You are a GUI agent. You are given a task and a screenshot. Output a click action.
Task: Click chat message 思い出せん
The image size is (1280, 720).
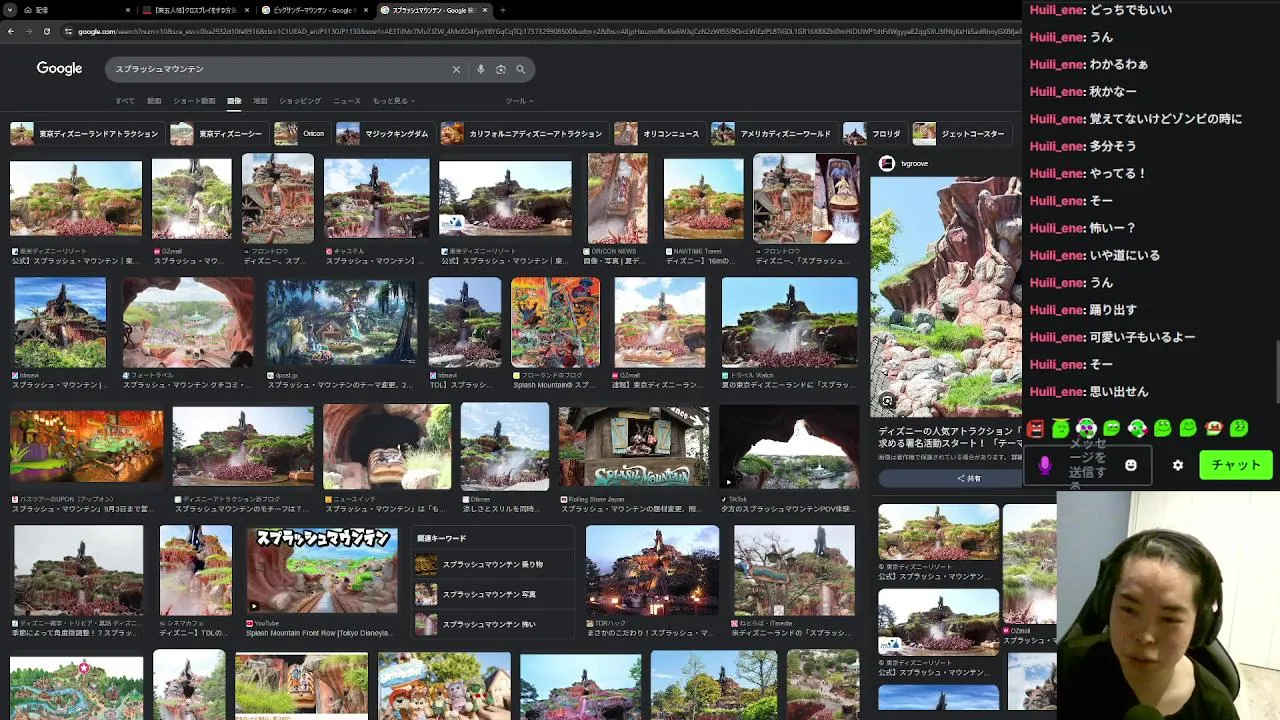click(x=1119, y=392)
